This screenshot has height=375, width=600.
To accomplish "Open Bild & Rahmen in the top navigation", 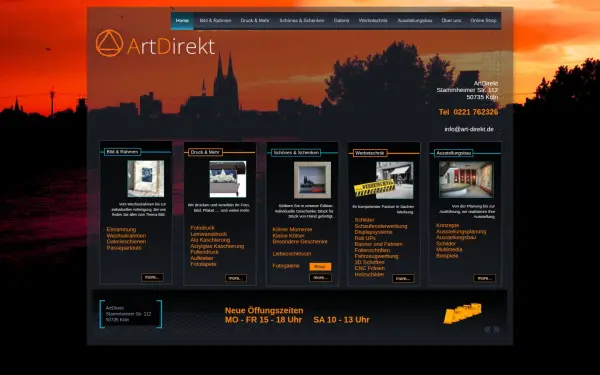I will click(x=215, y=21).
